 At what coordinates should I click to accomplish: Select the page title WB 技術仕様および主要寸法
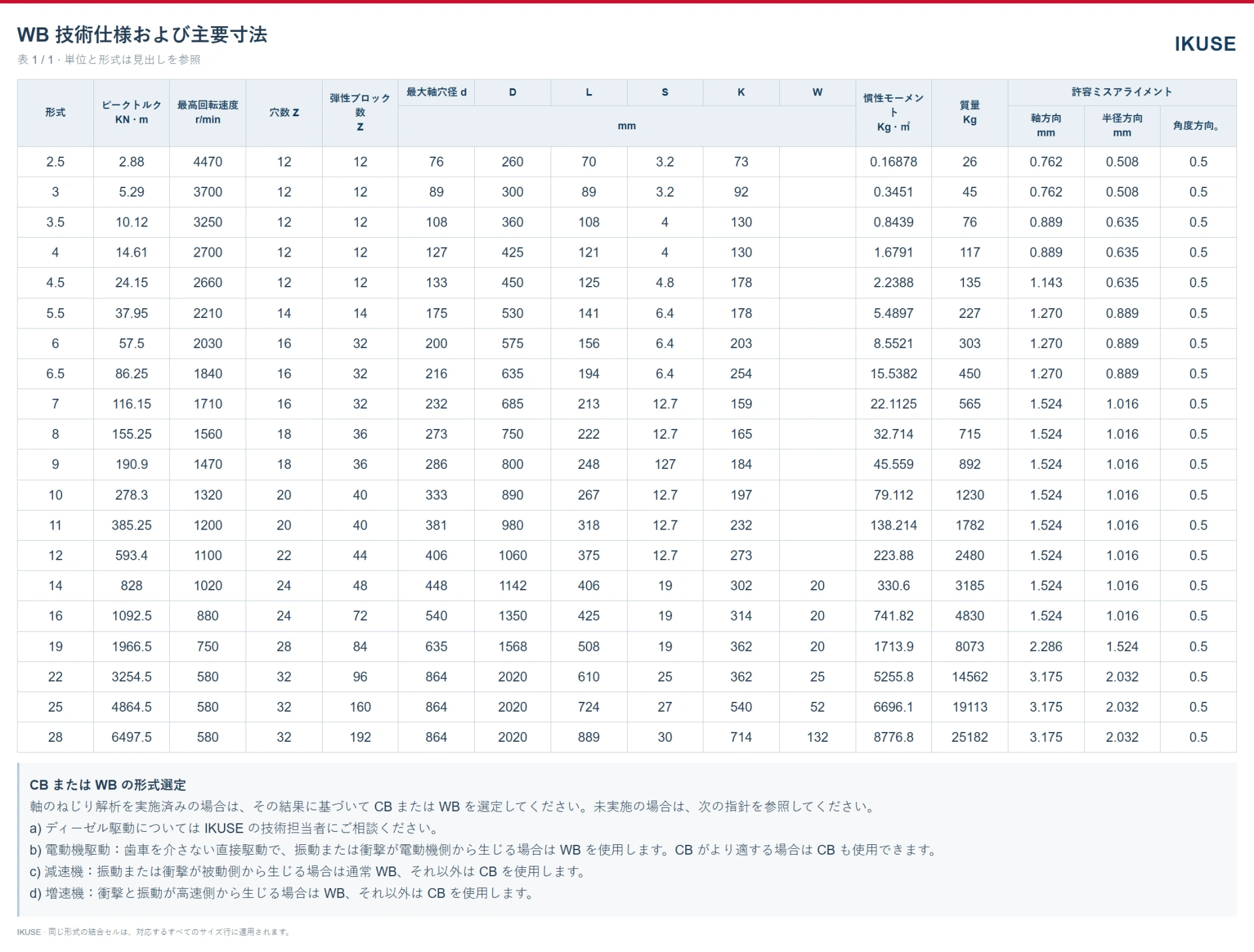tap(142, 35)
